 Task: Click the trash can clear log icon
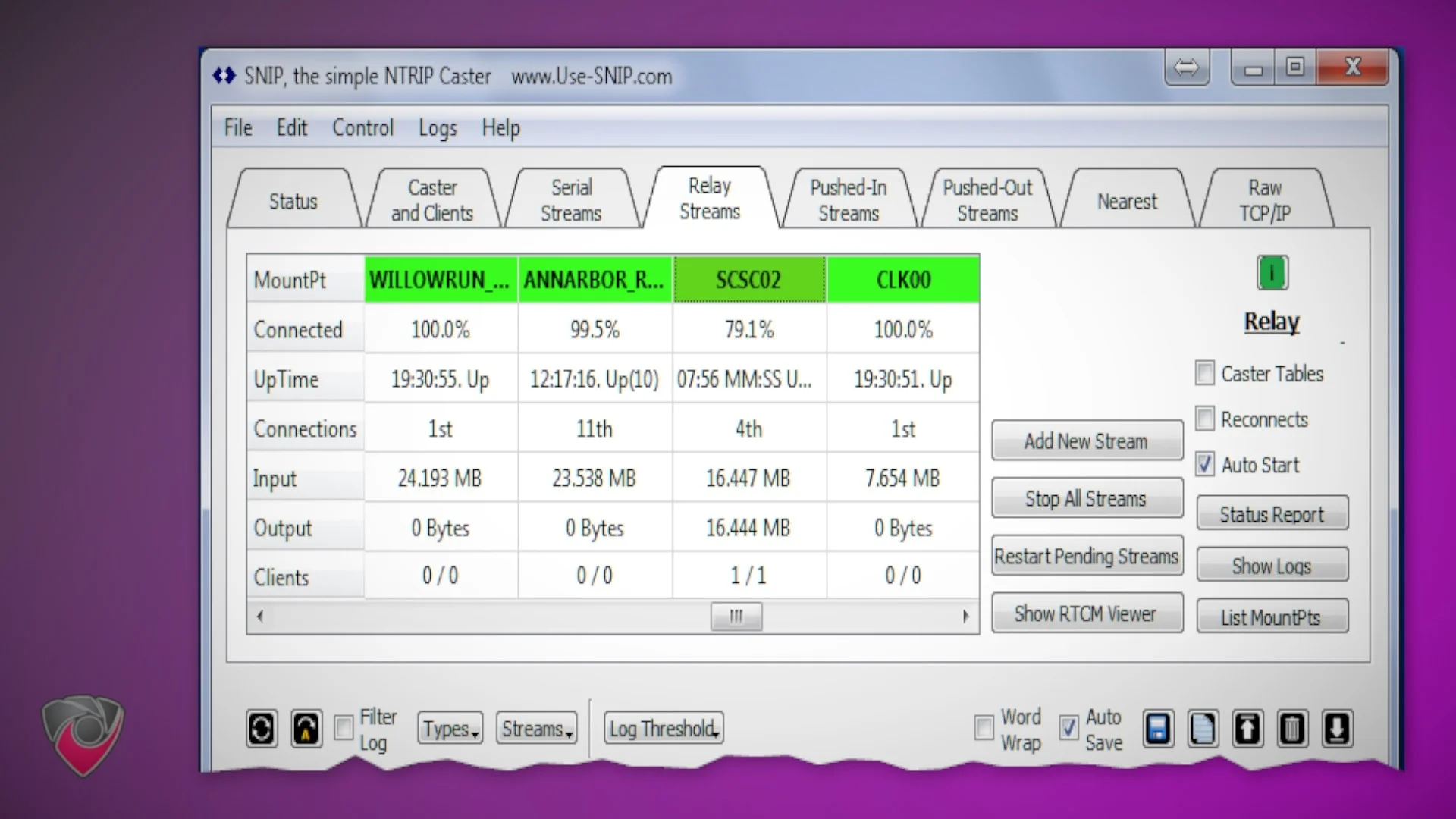1292,729
